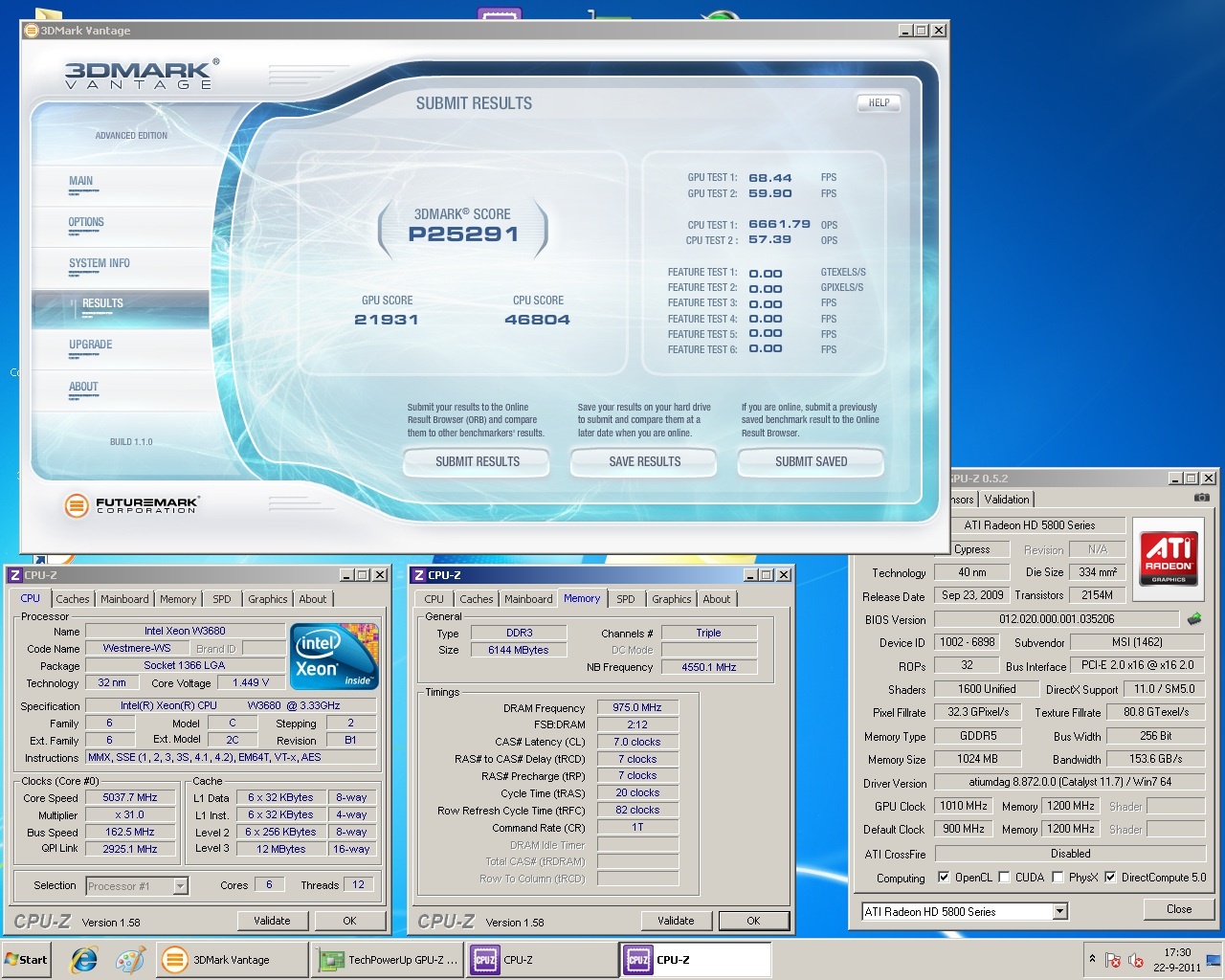
Task: Click the Futuremark Corporation logo
Action: click(131, 505)
